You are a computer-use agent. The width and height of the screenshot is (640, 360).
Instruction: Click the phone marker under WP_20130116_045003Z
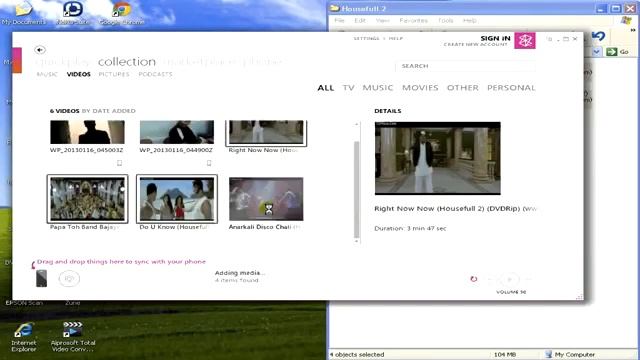tap(119, 163)
